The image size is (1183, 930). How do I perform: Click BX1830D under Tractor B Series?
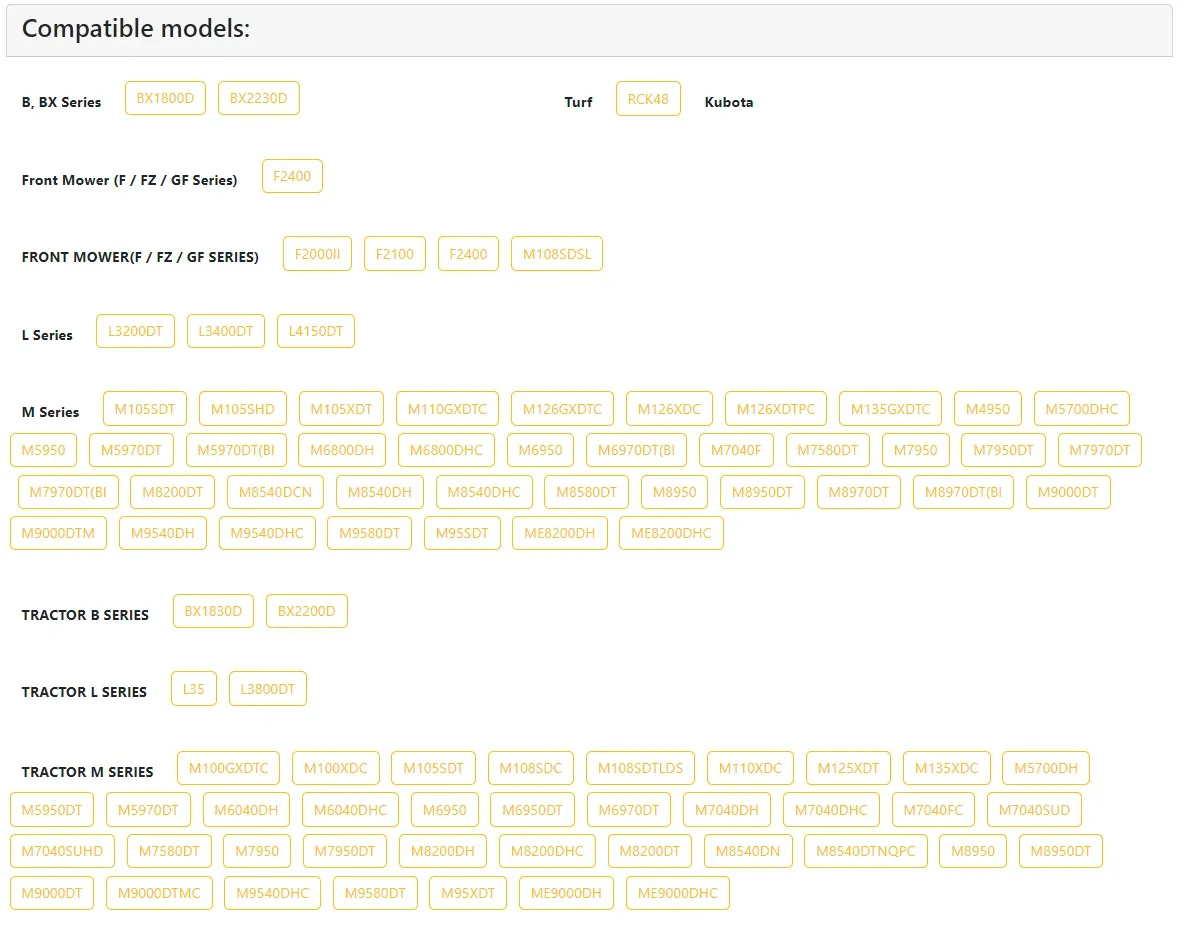click(x=213, y=611)
